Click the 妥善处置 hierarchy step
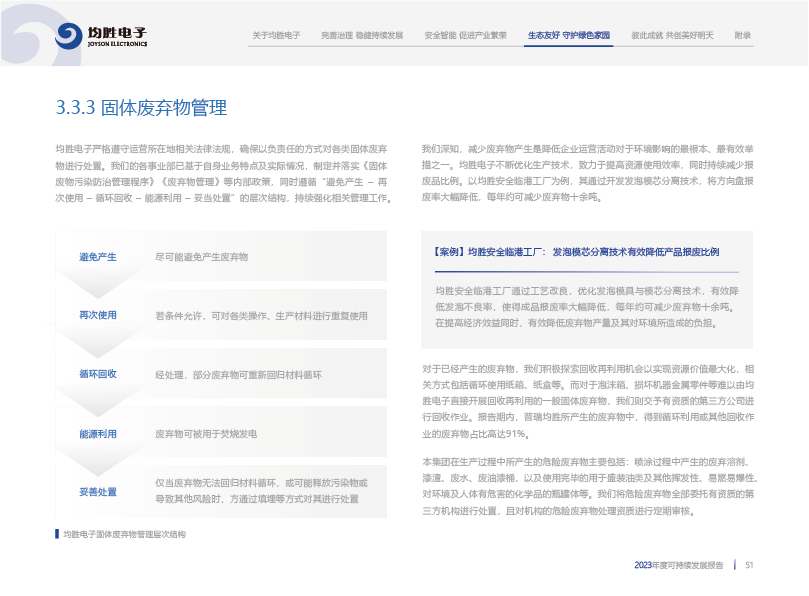809x596 pixels. coord(98,491)
